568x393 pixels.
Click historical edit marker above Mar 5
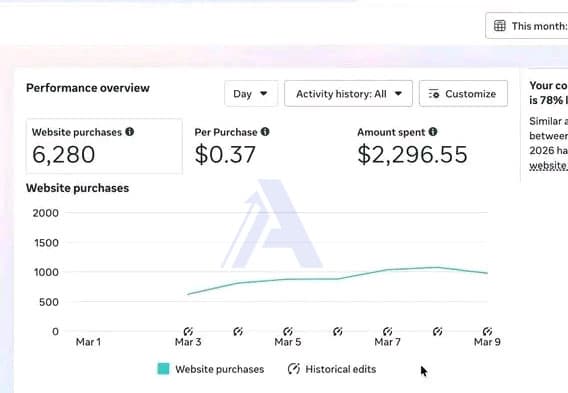[288, 331]
